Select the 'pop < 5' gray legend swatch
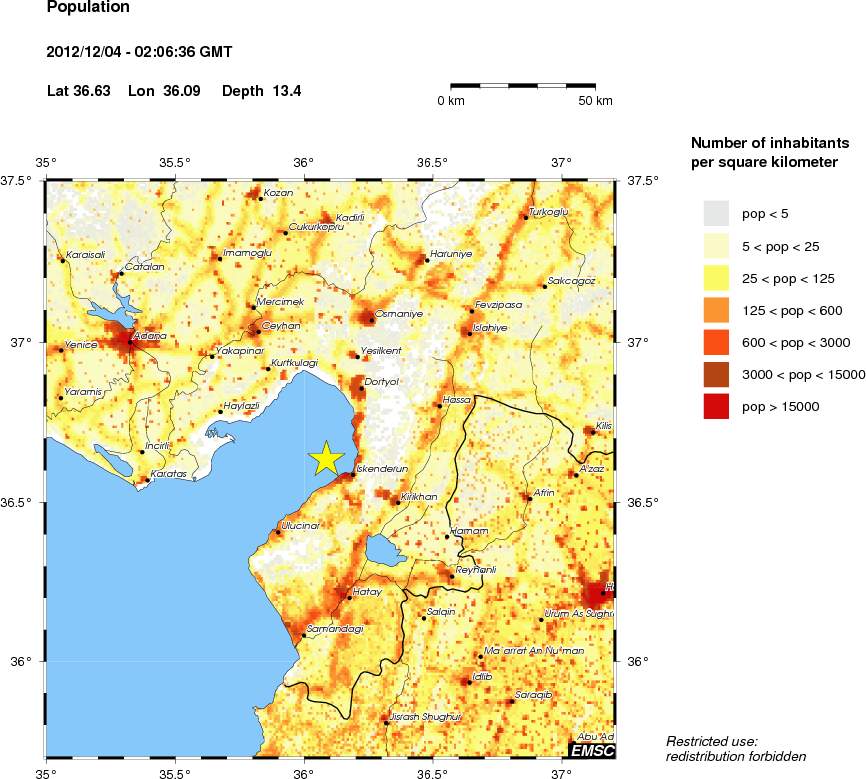Screen dimensions: 866x779 (x=716, y=214)
